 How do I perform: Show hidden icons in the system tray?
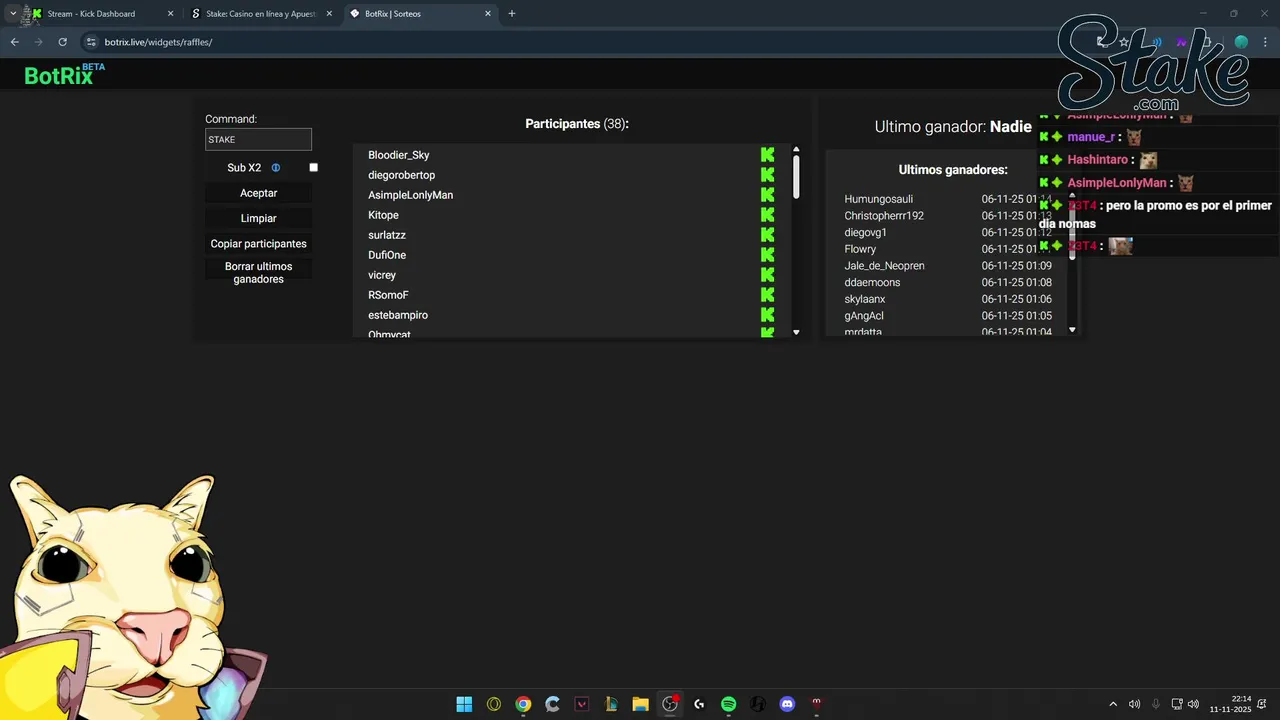click(x=1113, y=704)
